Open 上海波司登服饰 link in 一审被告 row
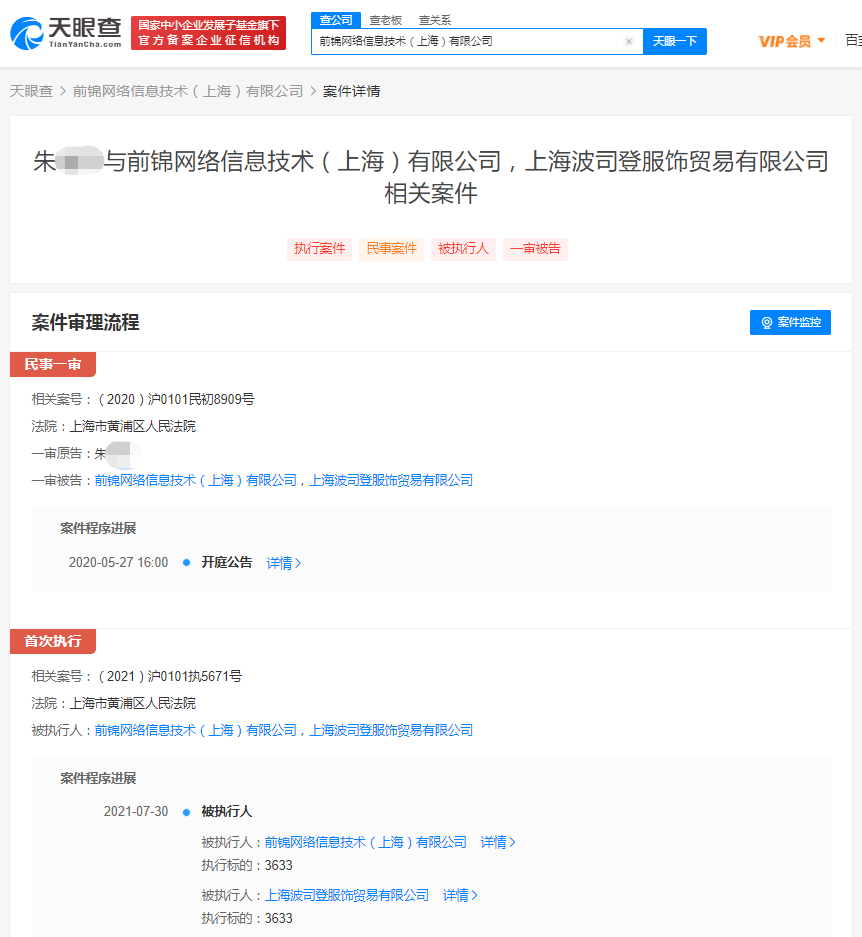This screenshot has width=862, height=937. click(391, 480)
